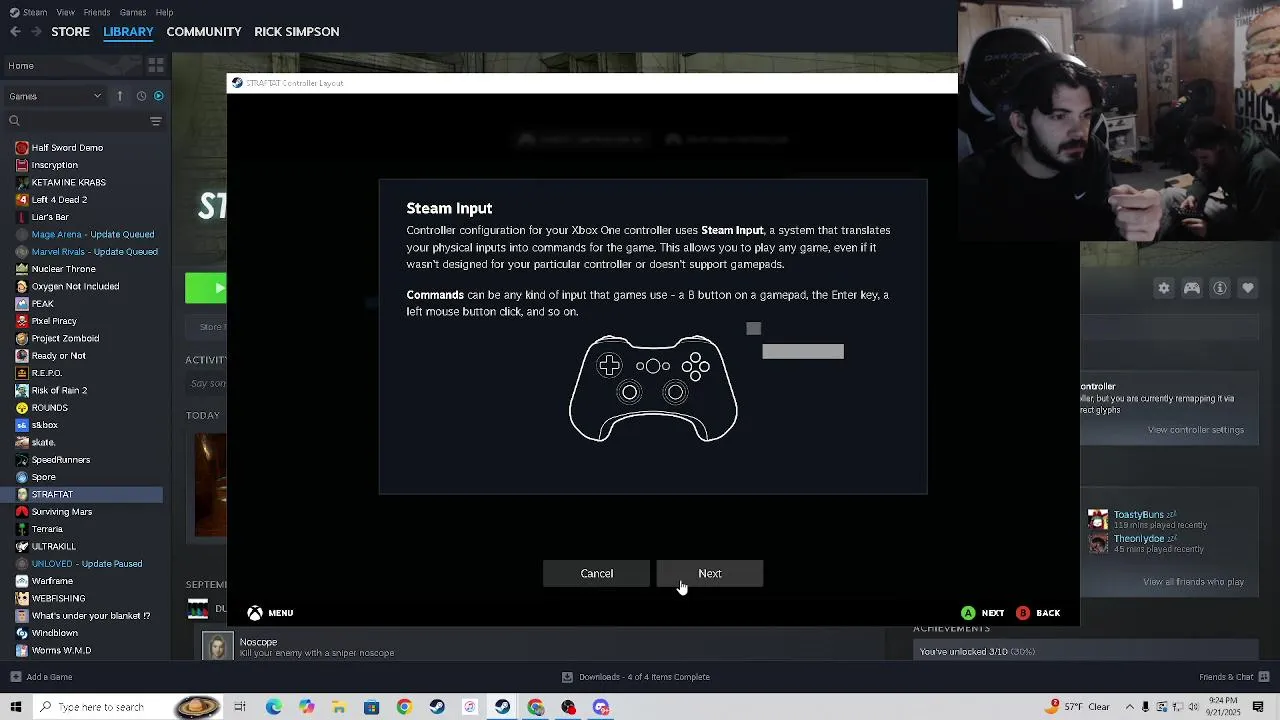Open the game settings gear icon
1280x720 pixels.
pos(1164,288)
